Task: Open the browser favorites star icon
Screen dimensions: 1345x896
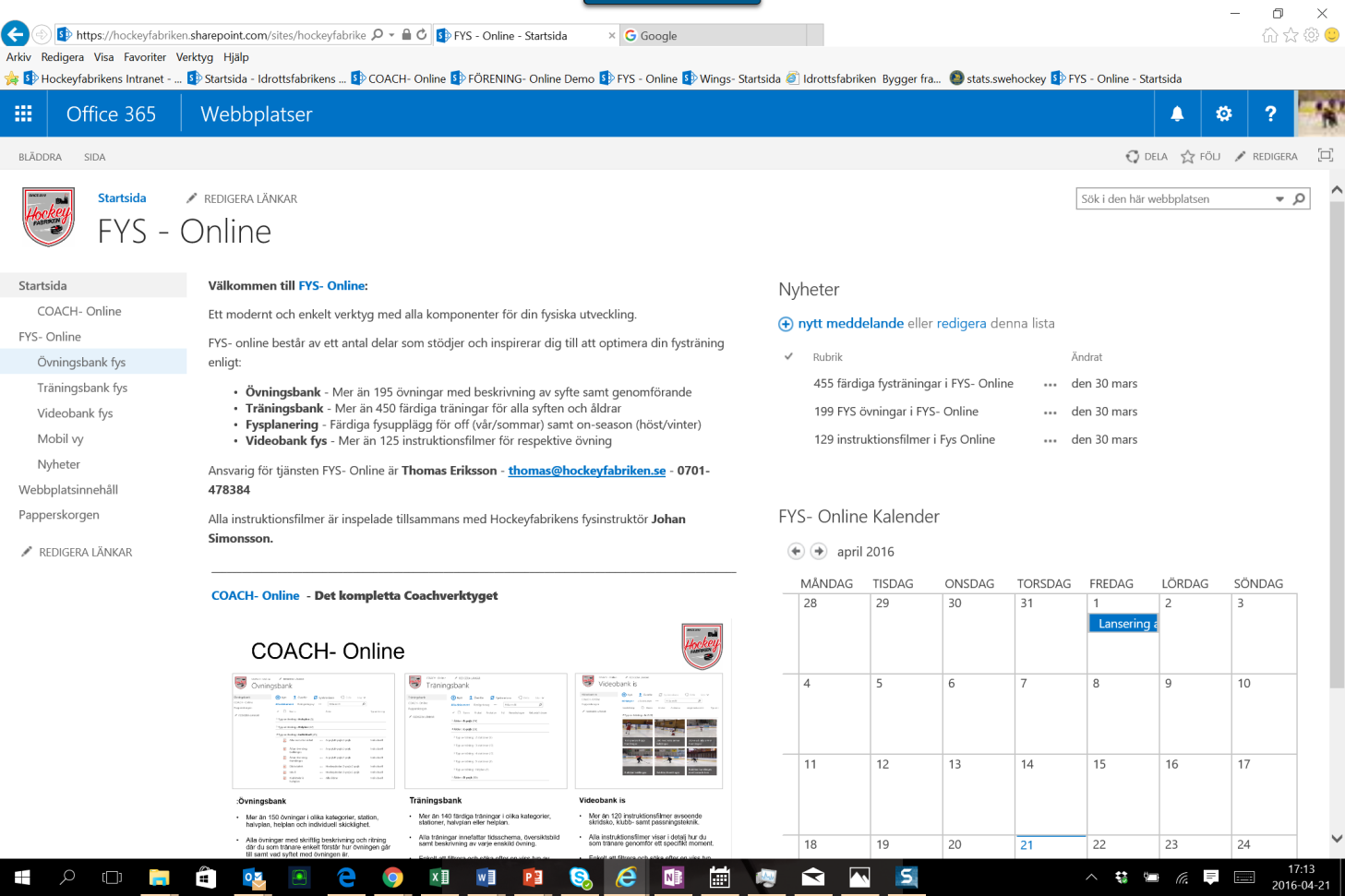Action: point(1291,35)
